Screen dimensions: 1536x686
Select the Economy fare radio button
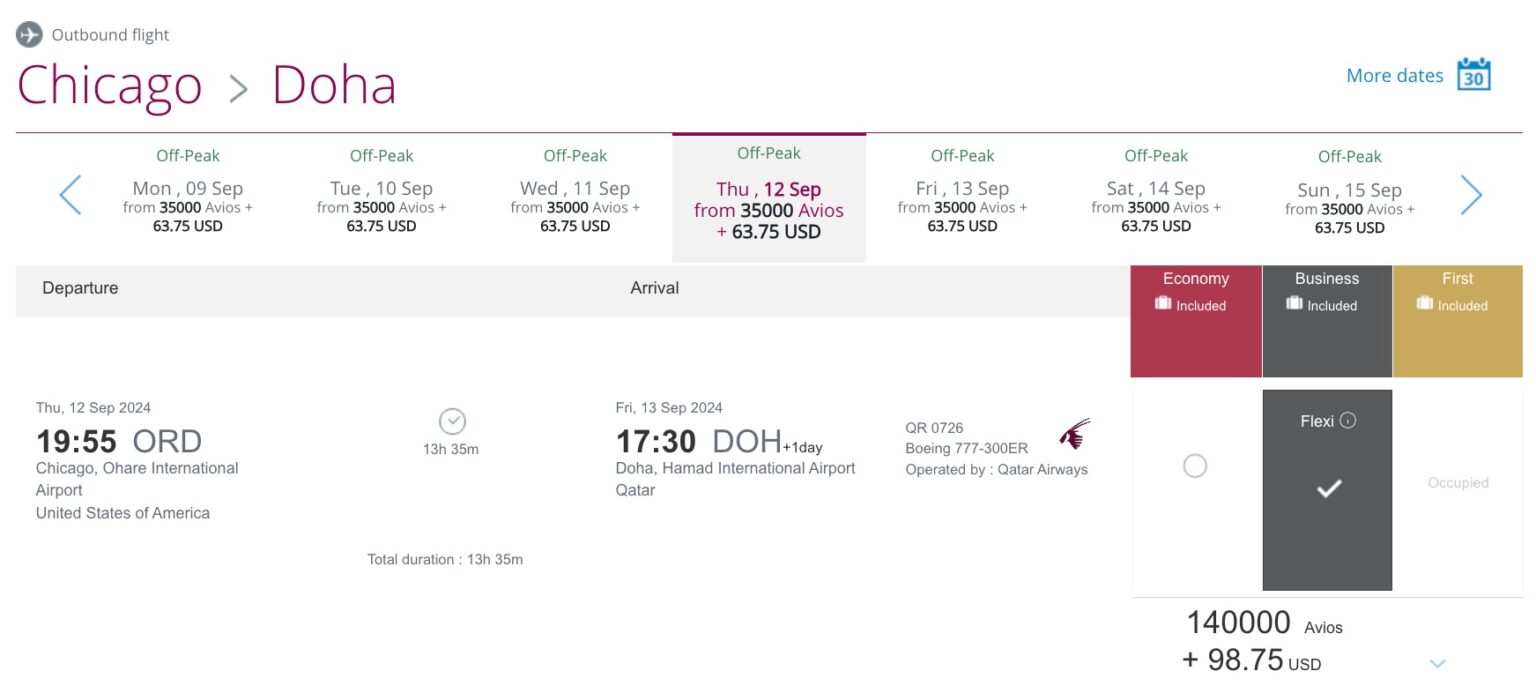(1196, 465)
